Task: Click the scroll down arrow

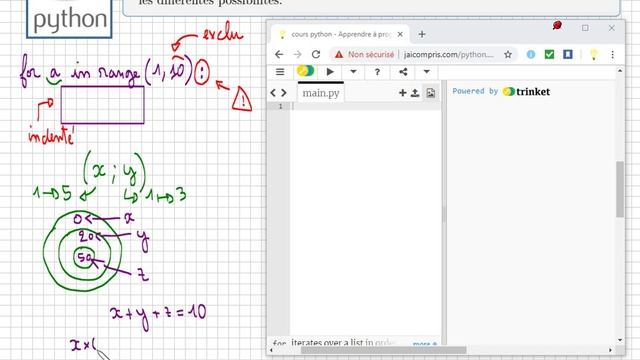Action: point(620,340)
